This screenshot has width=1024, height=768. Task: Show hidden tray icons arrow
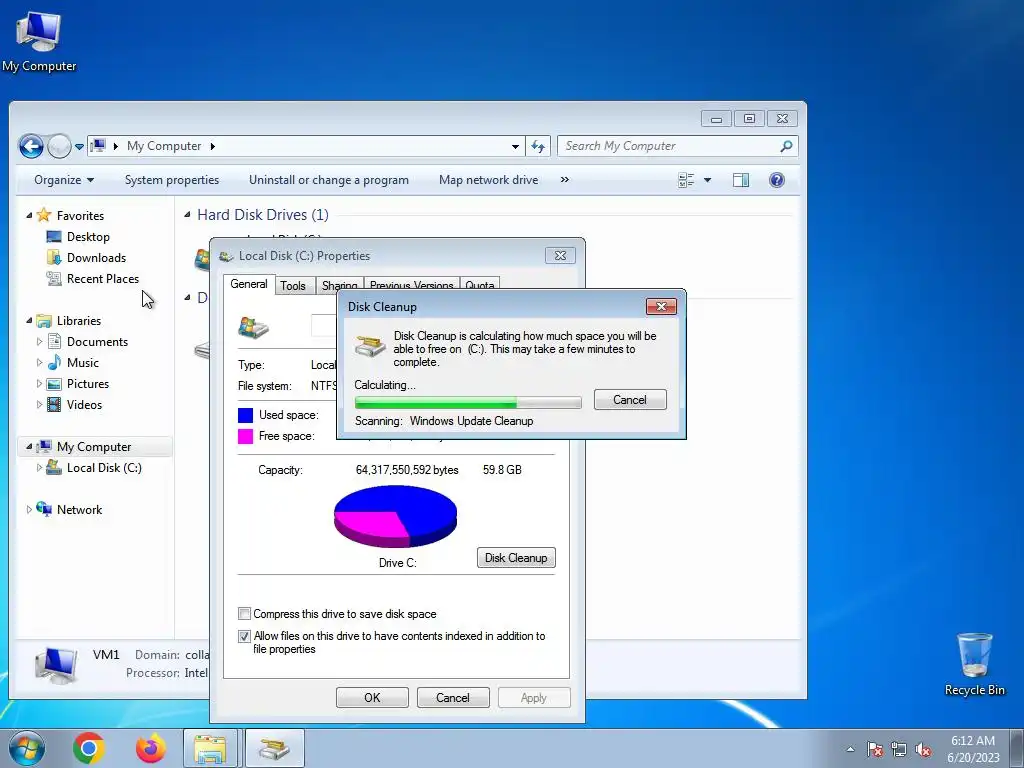click(x=850, y=749)
